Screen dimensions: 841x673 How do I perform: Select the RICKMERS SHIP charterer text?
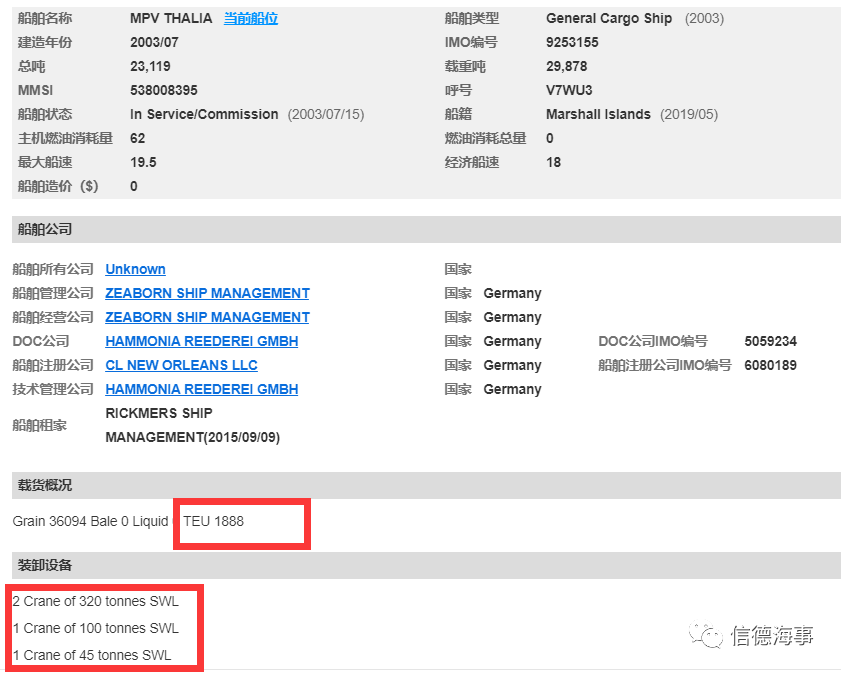(159, 413)
